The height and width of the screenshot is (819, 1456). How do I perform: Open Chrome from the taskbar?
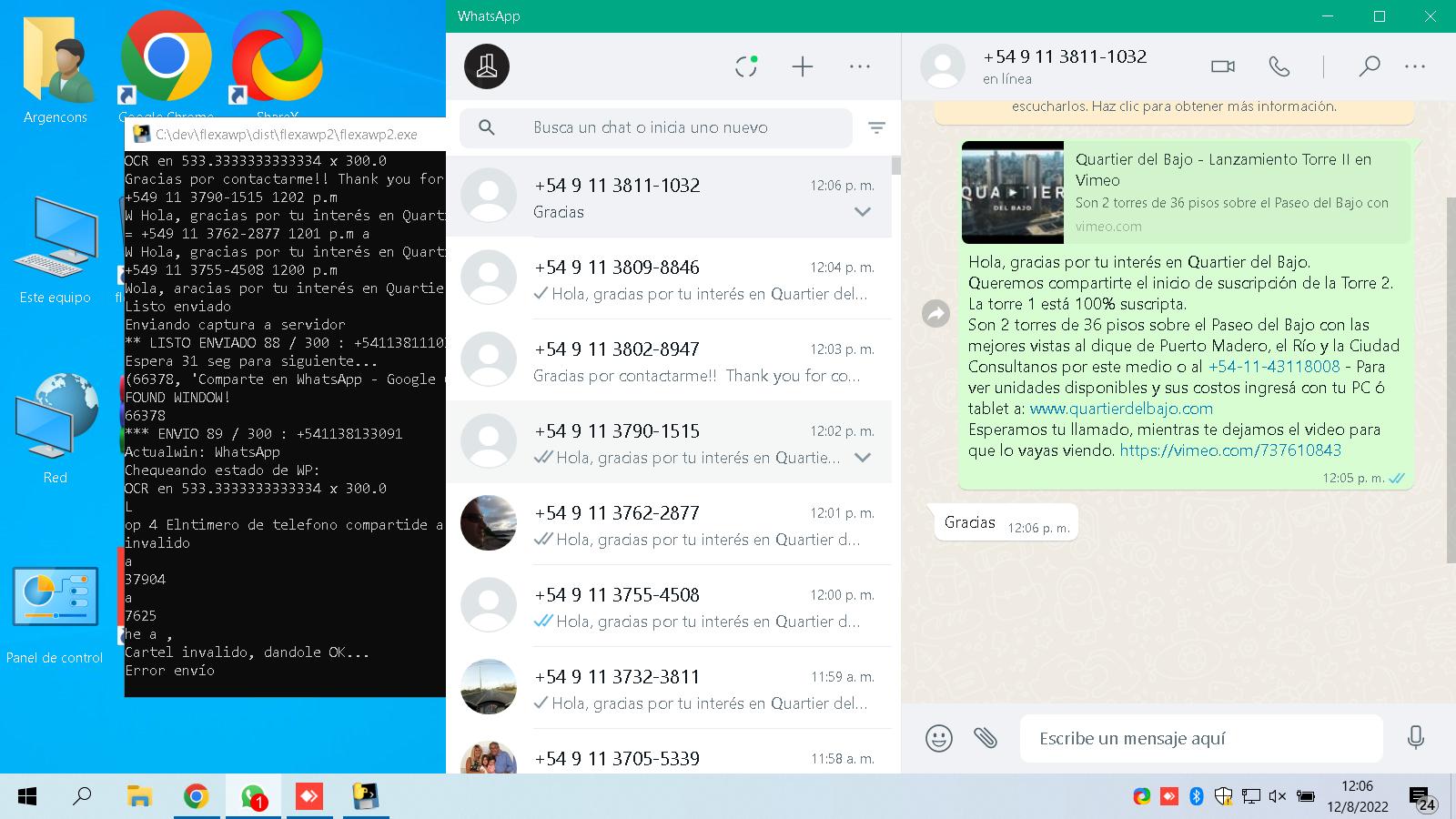196,797
